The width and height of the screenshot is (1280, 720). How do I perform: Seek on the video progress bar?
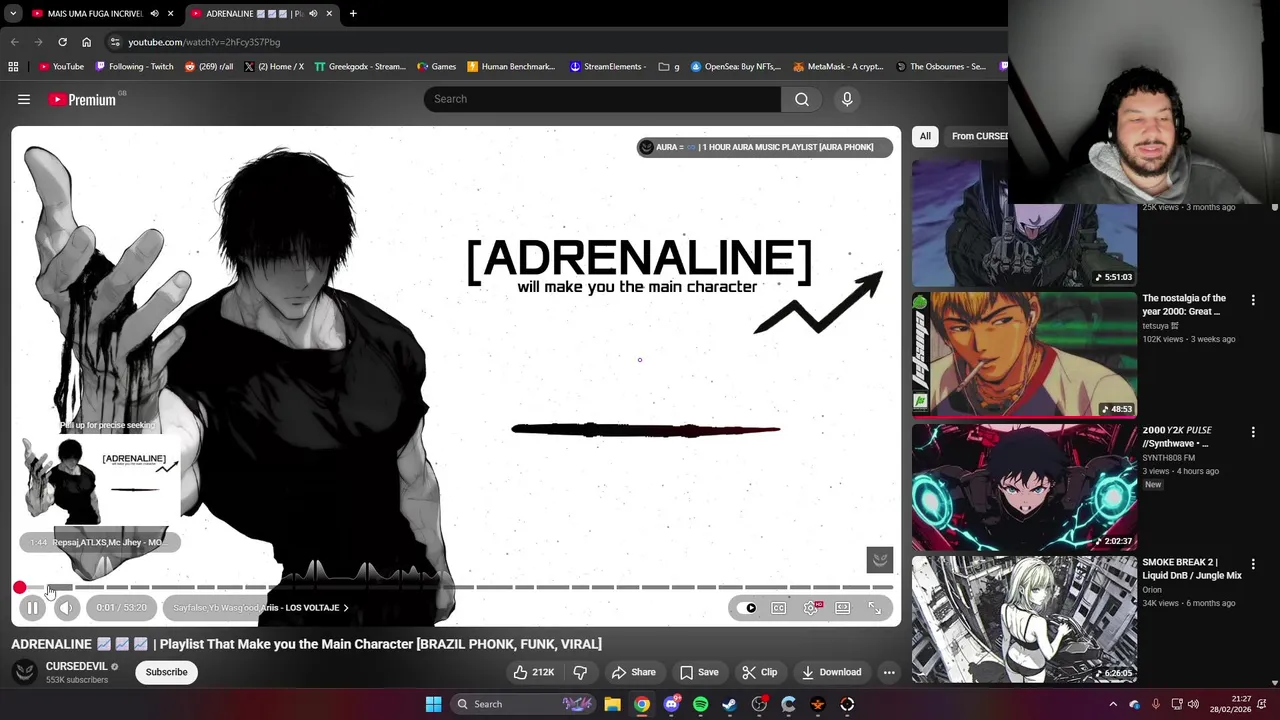[456, 588]
